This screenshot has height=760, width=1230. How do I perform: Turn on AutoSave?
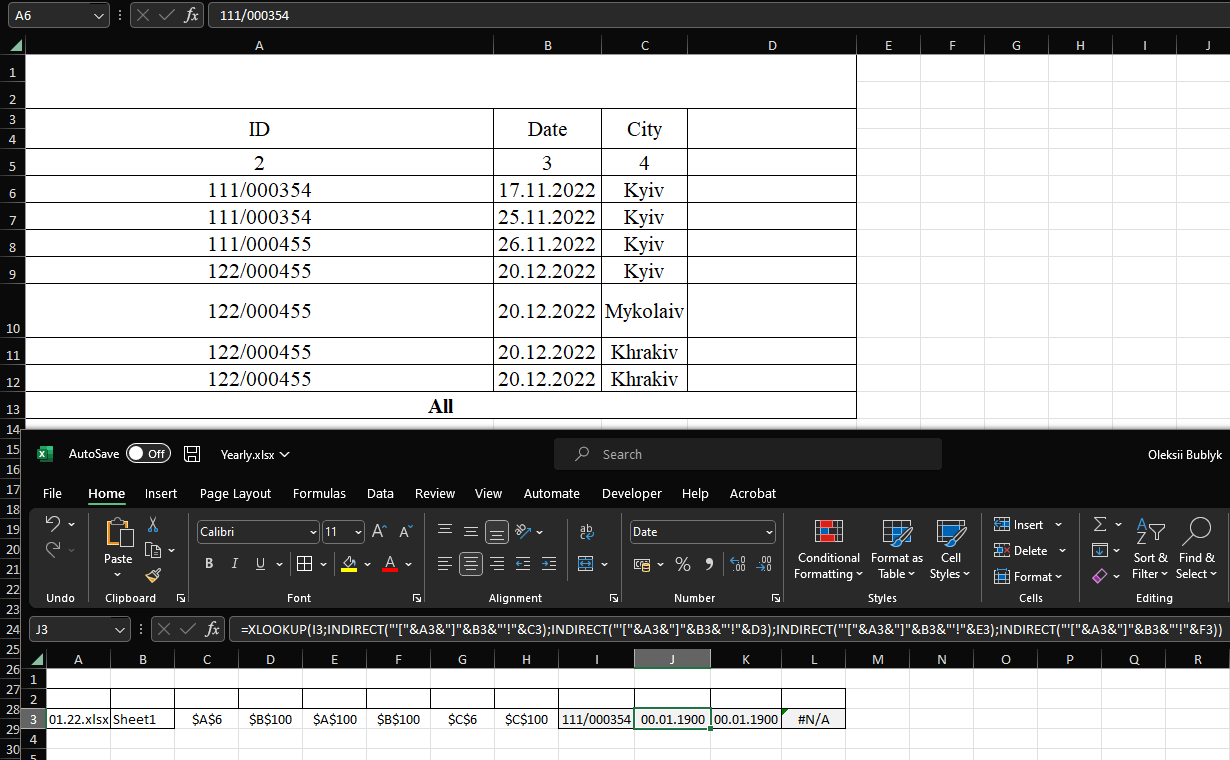pyautogui.click(x=148, y=453)
